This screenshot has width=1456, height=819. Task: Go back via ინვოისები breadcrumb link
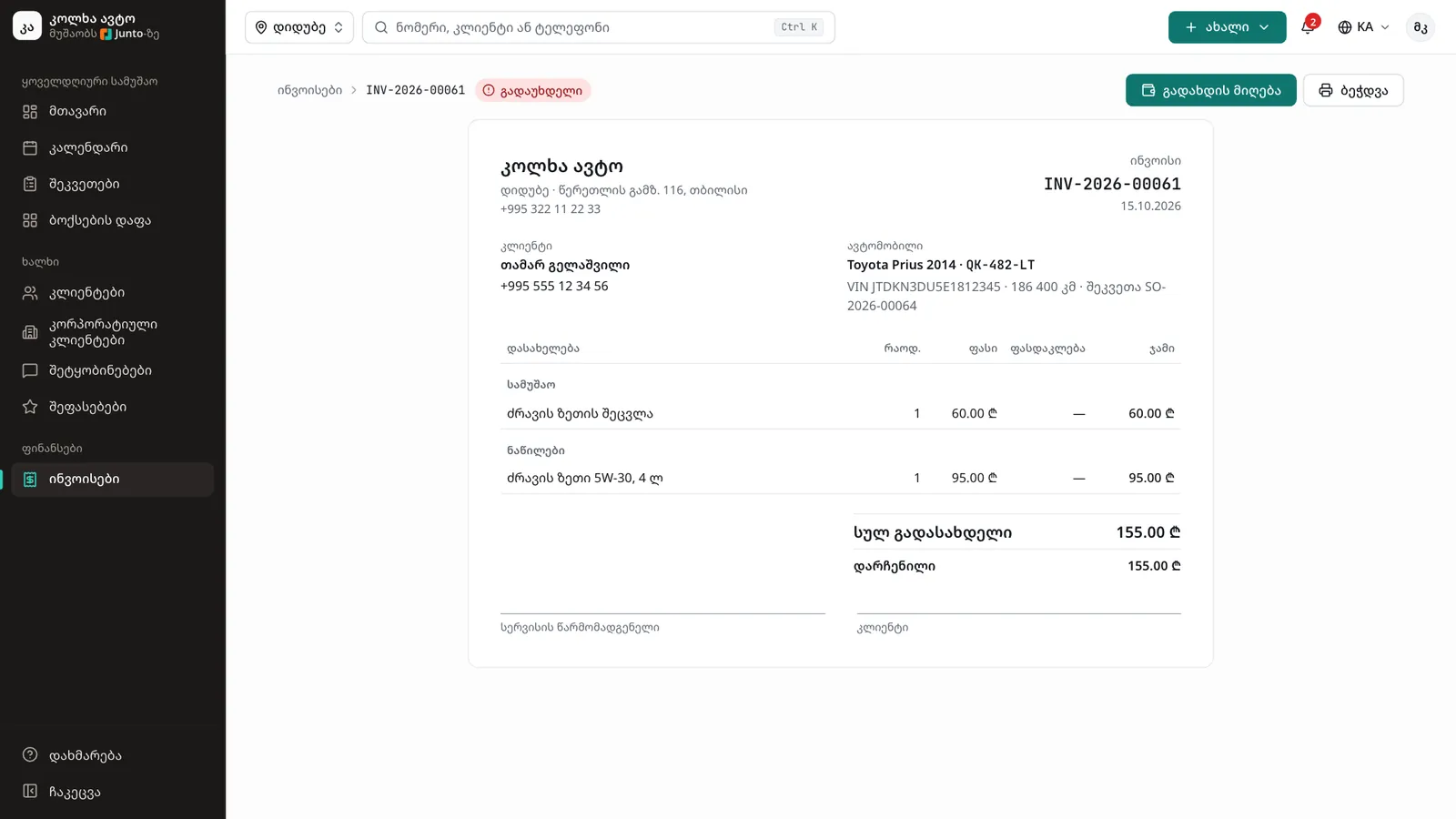tap(309, 90)
